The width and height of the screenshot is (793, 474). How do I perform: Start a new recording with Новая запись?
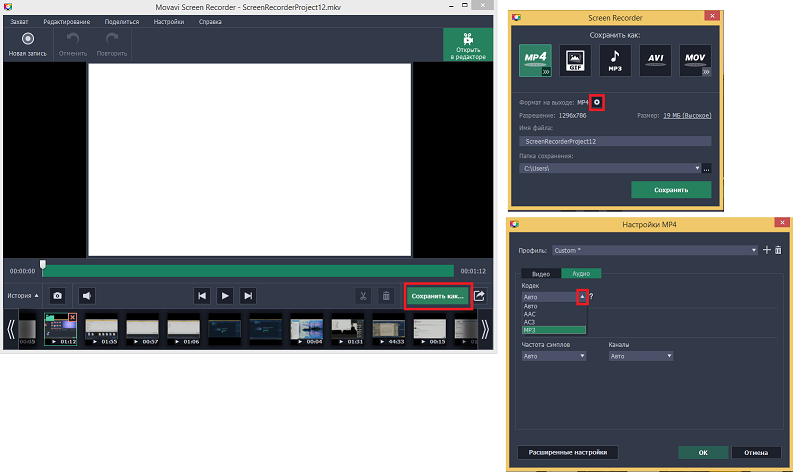[x=28, y=45]
